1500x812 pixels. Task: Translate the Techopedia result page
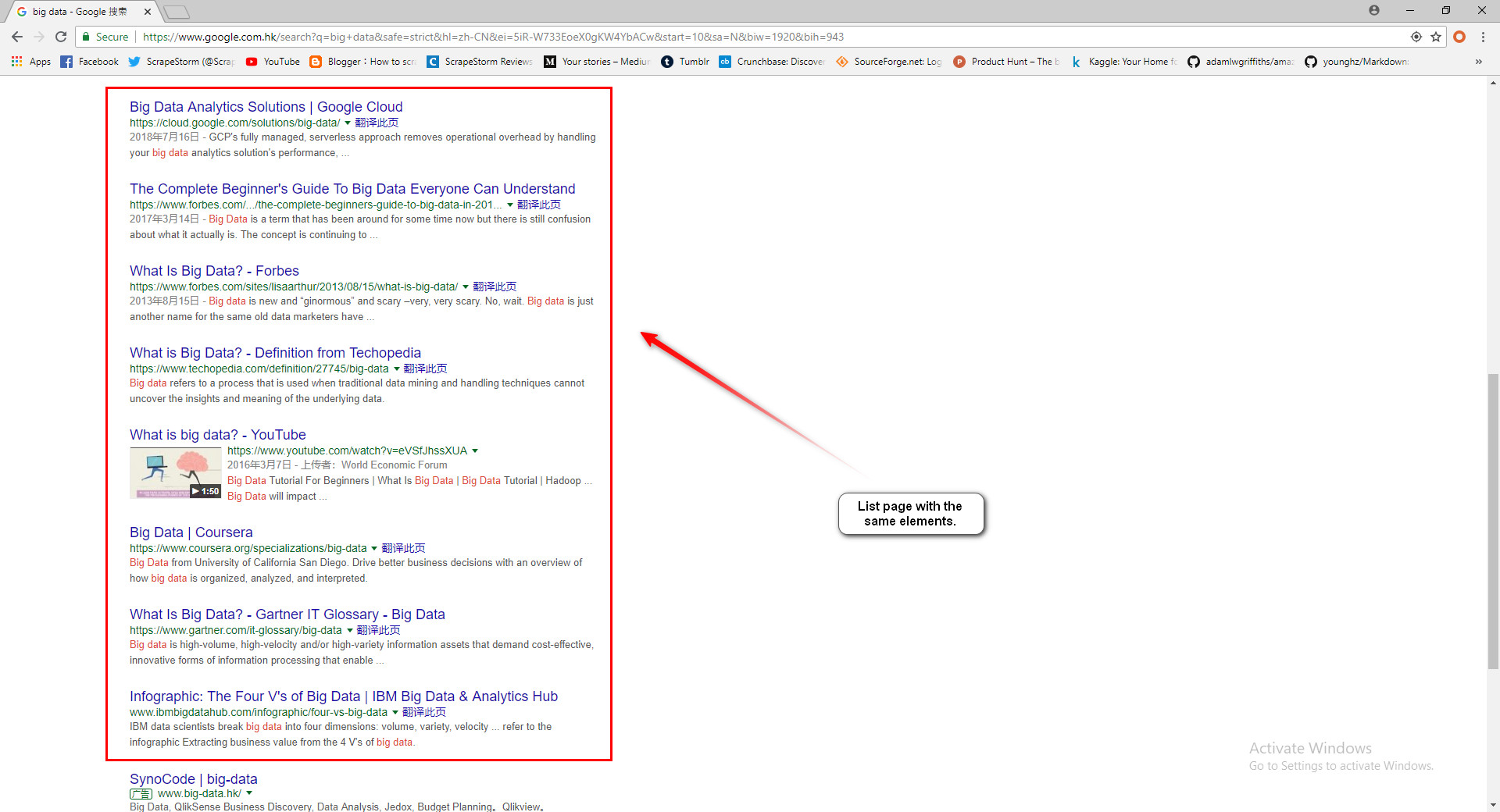(425, 369)
